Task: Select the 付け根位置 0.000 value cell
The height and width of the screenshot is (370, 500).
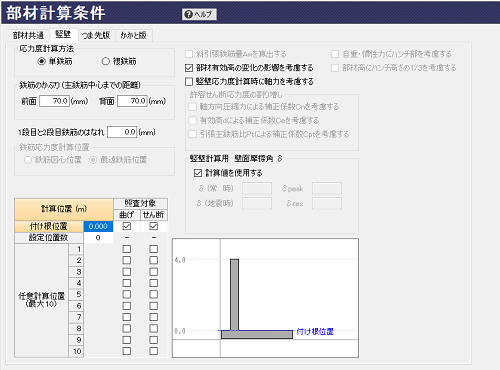Action: 98,226
